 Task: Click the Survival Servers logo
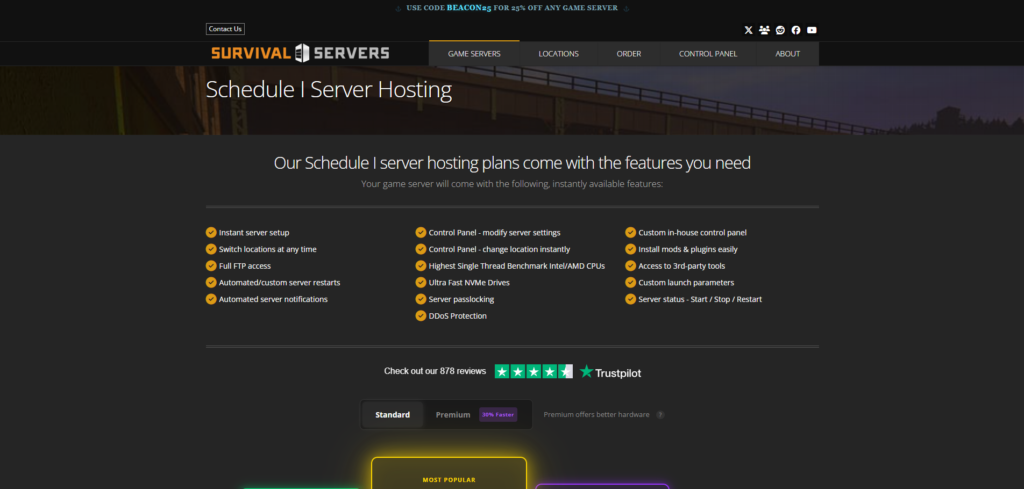(300, 54)
